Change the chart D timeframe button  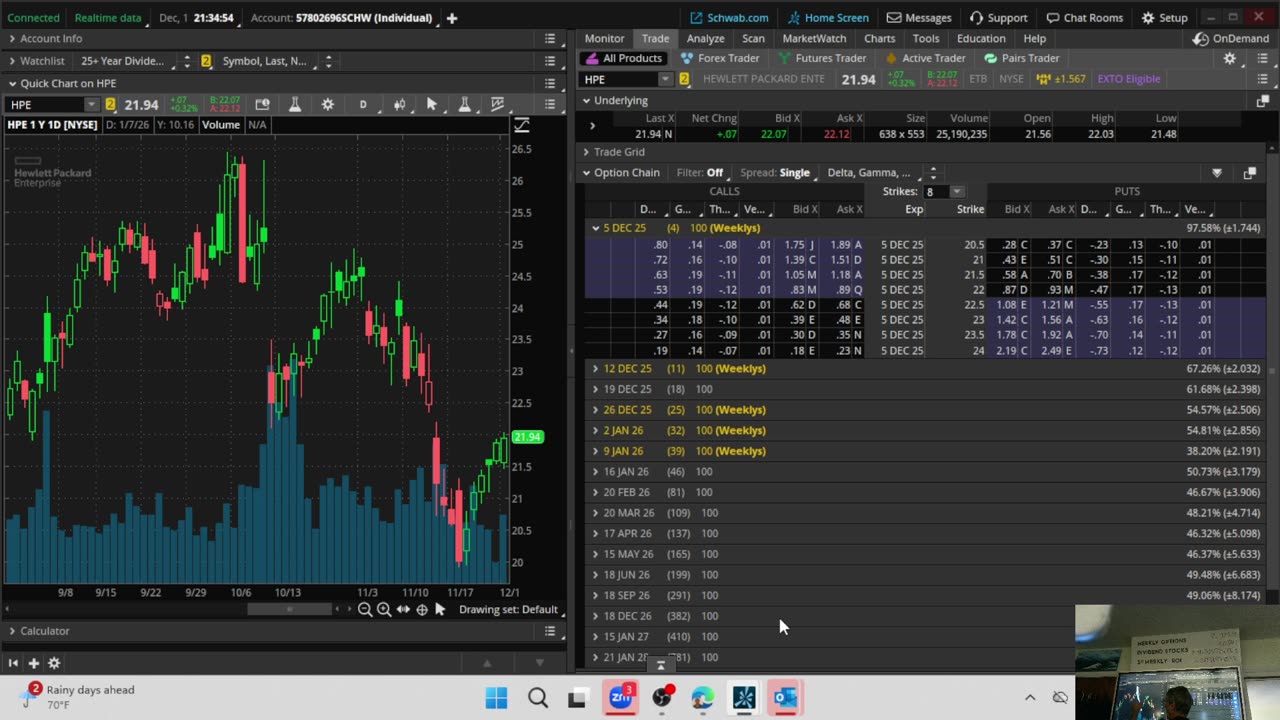coord(363,104)
